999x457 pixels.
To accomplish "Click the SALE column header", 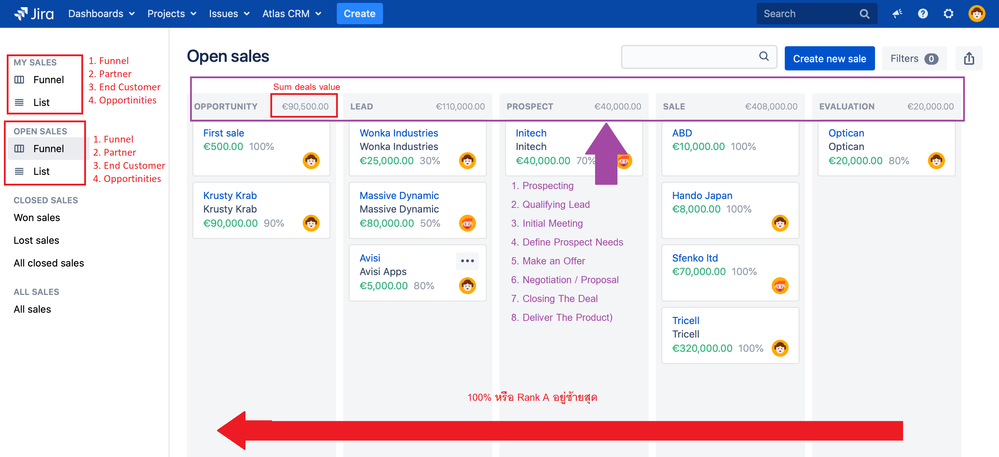I will 674,106.
